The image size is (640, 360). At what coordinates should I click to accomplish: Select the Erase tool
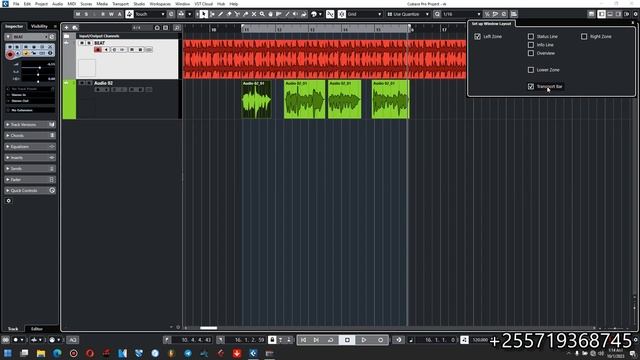pos(229,14)
